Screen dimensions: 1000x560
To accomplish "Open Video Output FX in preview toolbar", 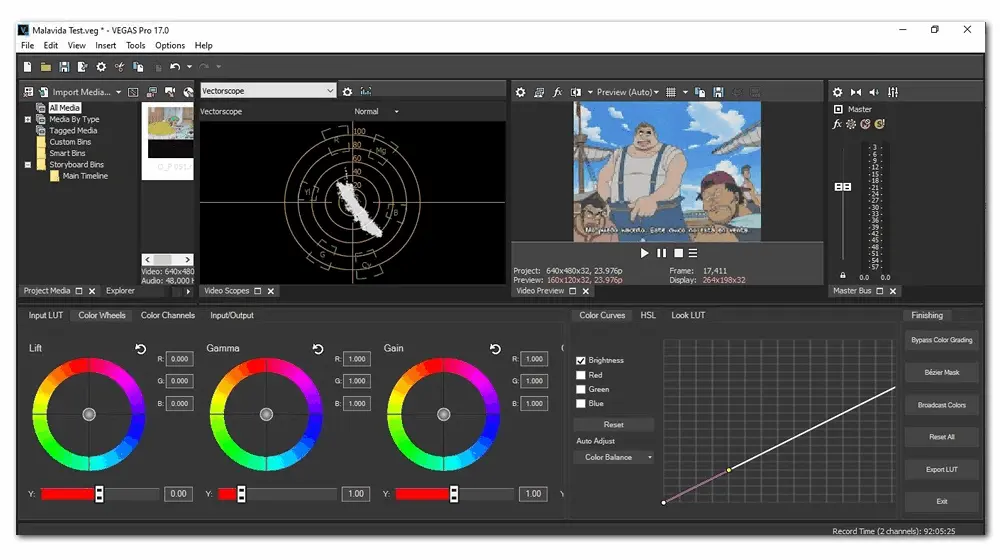I will 557,92.
